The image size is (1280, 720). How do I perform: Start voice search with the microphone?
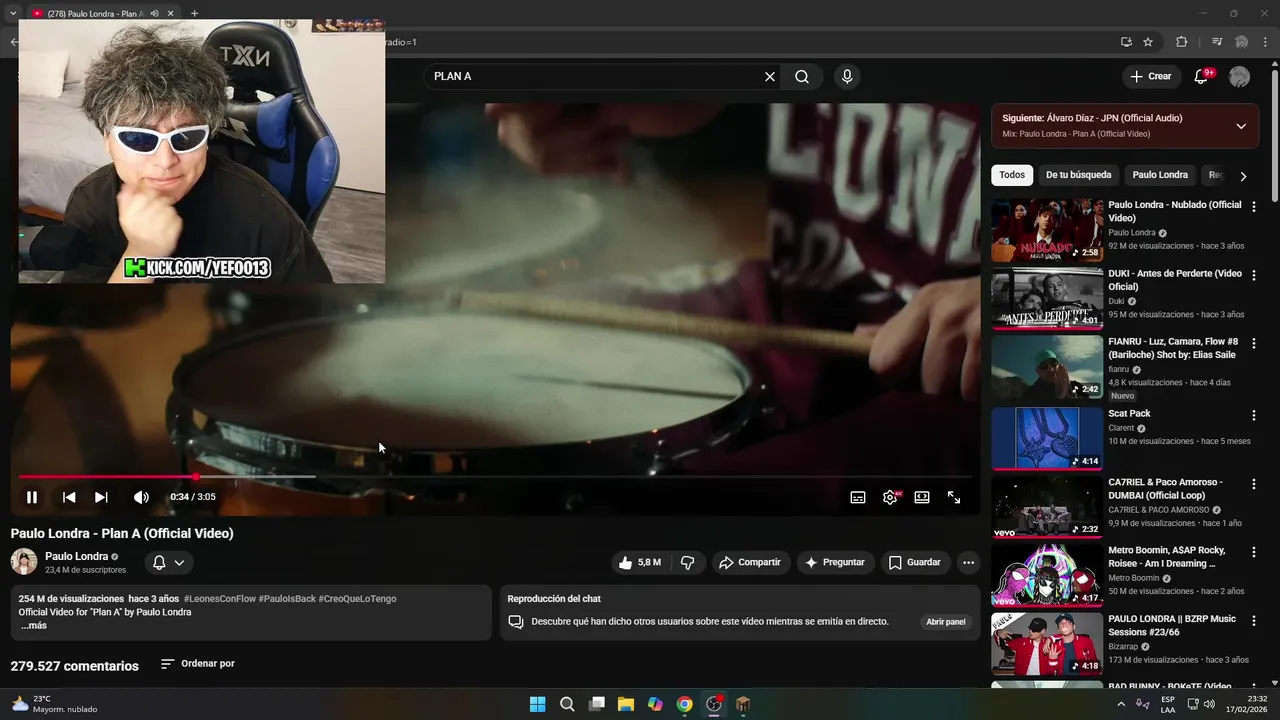(847, 76)
